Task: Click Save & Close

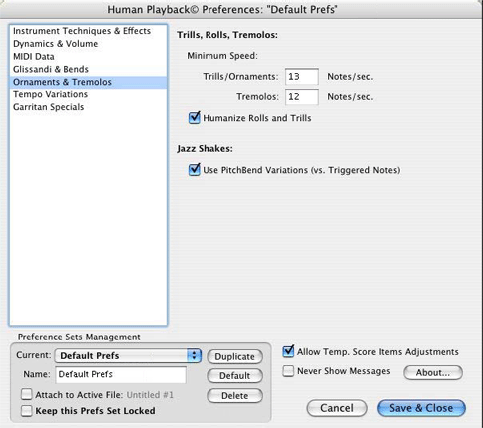Action: 421,408
